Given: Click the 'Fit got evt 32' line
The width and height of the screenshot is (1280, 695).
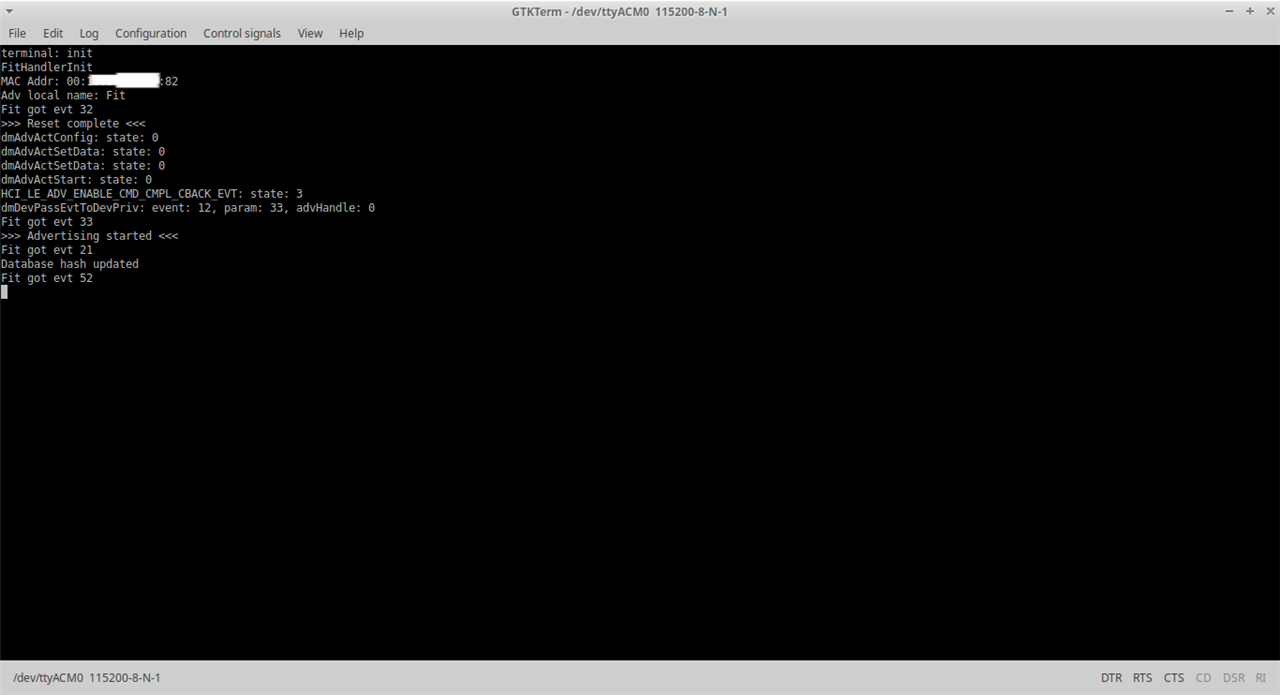Looking at the screenshot, I should [x=47, y=109].
